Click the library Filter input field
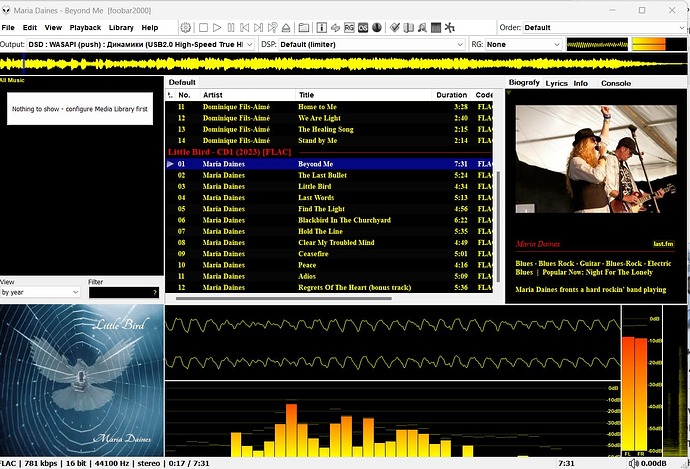 [120, 292]
